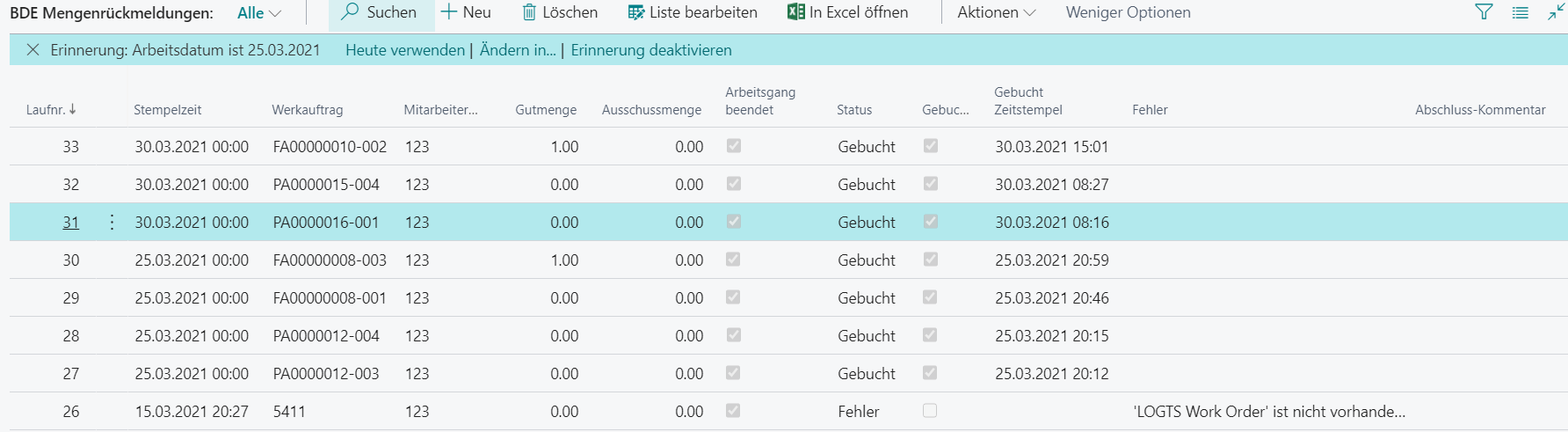The height and width of the screenshot is (432, 1568).
Task: Click the Neu plus icon
Action: [x=449, y=12]
